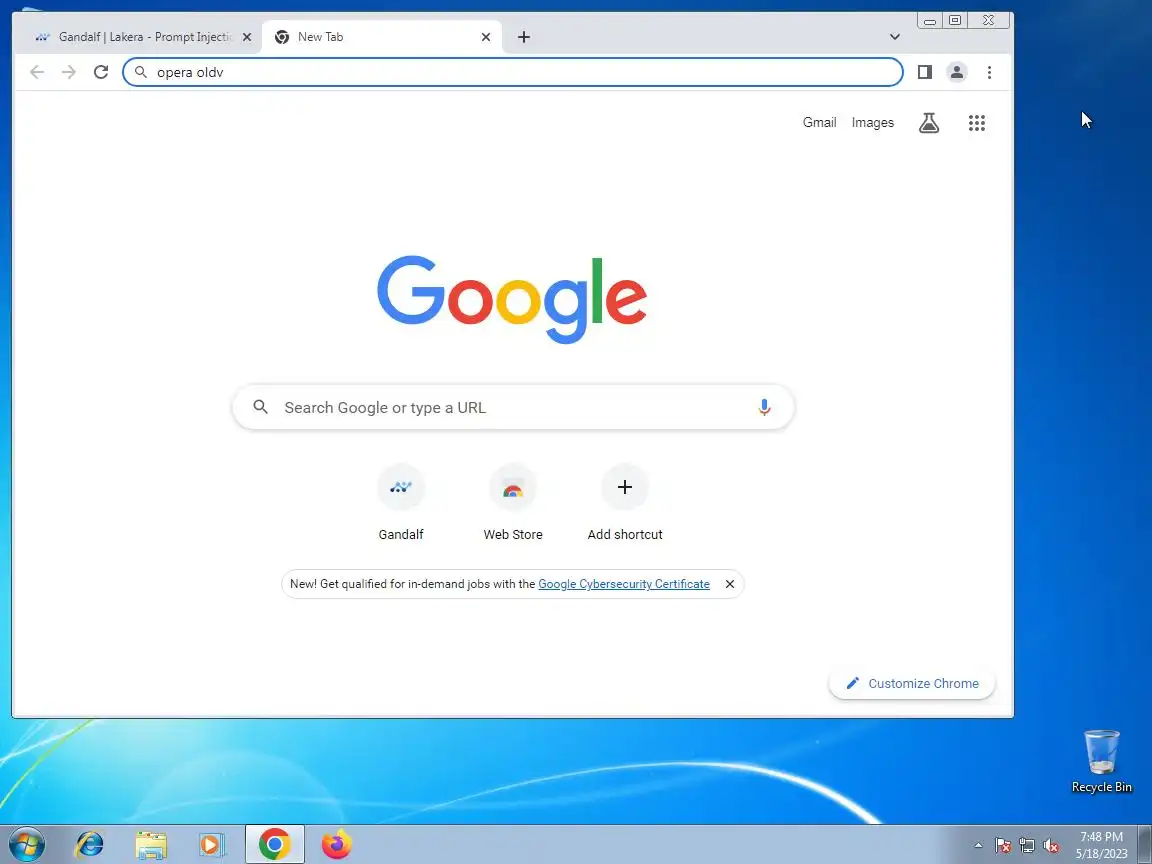Click the Show desktop strip beside the clock
The width and height of the screenshot is (1152, 864).
pos(1145,845)
